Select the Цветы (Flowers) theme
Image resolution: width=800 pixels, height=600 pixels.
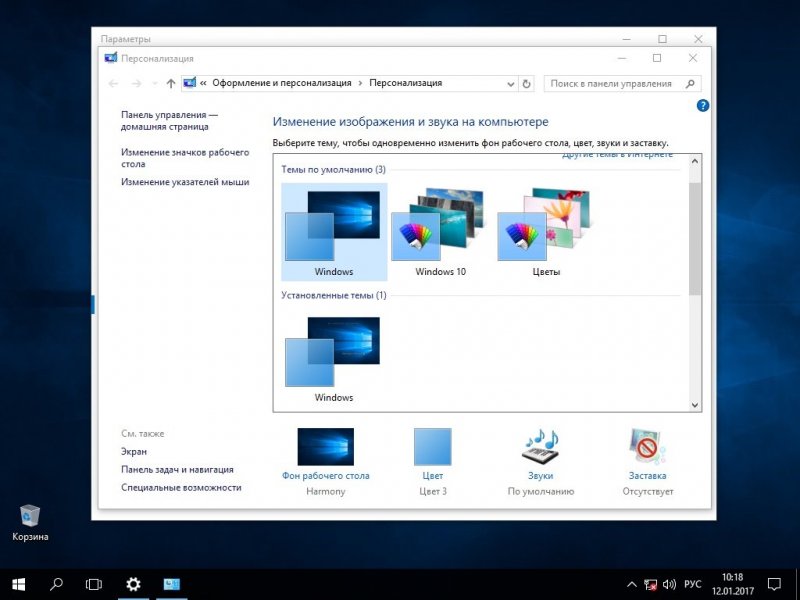546,232
